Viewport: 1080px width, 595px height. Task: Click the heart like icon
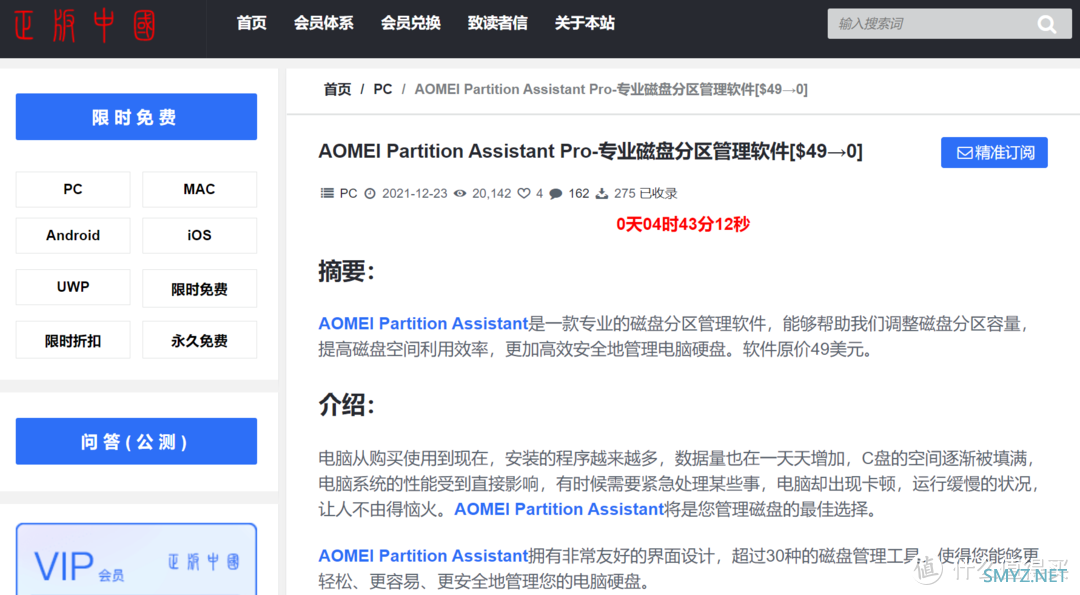[x=524, y=194]
